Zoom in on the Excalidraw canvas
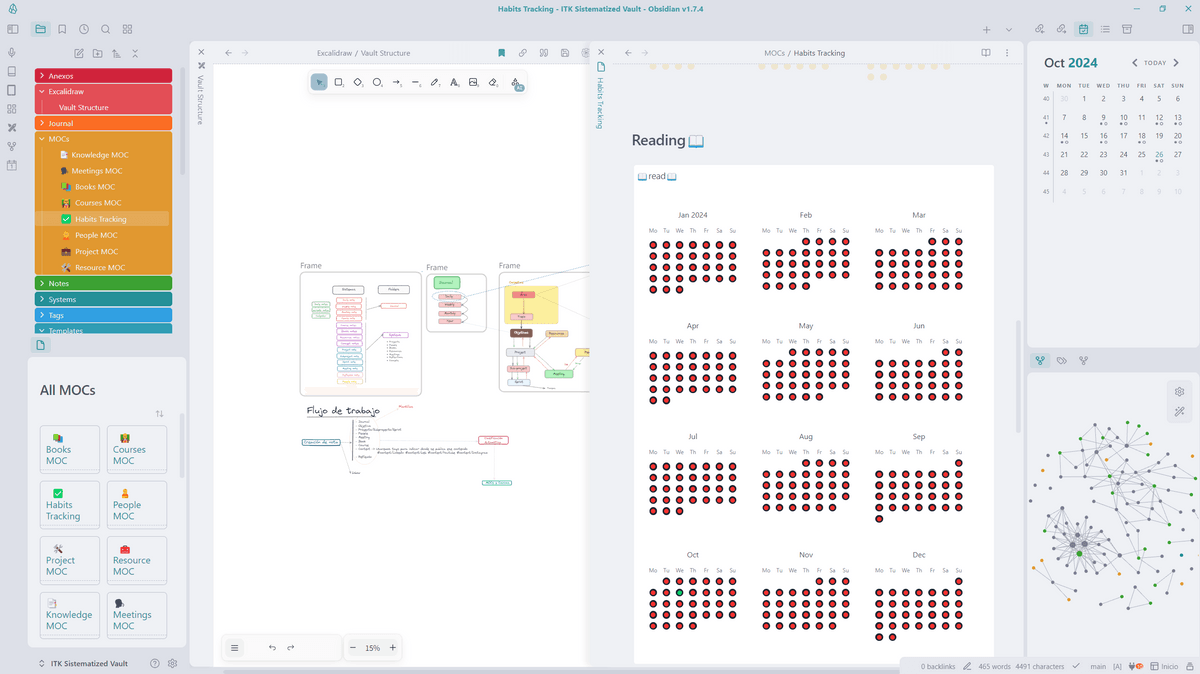The height and width of the screenshot is (674, 1200). click(x=393, y=648)
